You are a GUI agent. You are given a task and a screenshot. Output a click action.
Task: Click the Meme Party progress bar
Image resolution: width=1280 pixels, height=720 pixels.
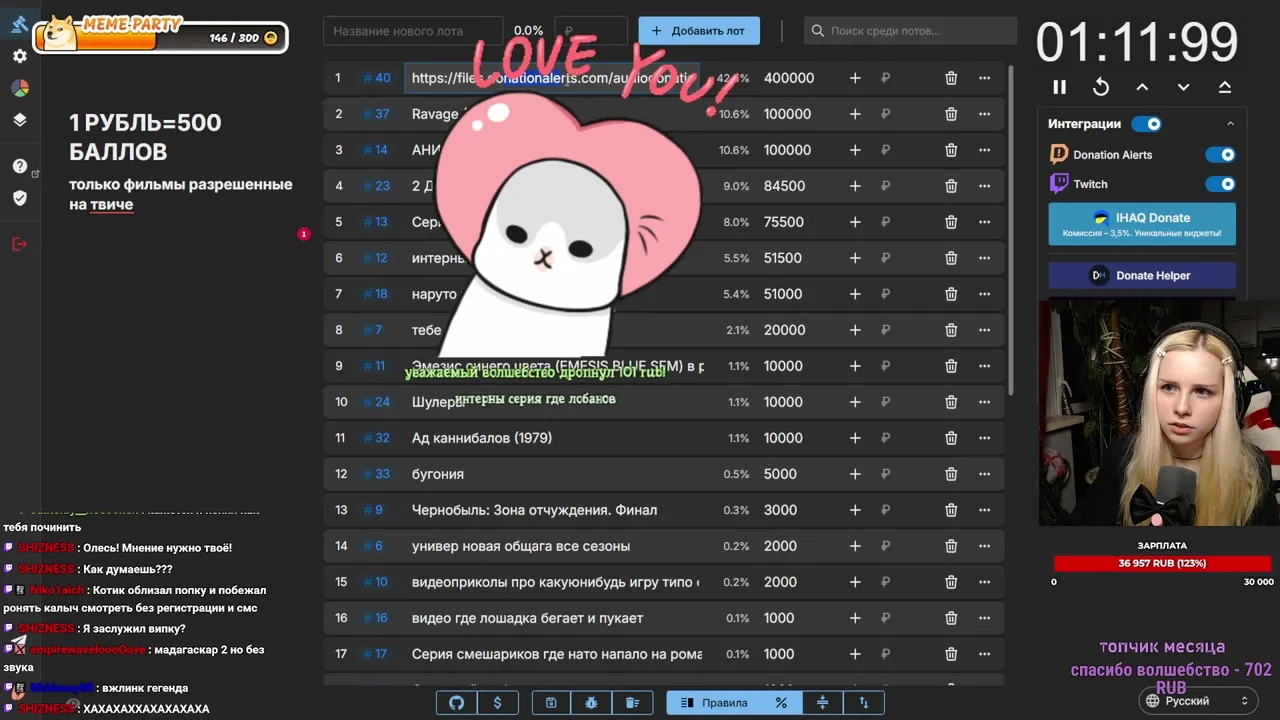pyautogui.click(x=160, y=38)
